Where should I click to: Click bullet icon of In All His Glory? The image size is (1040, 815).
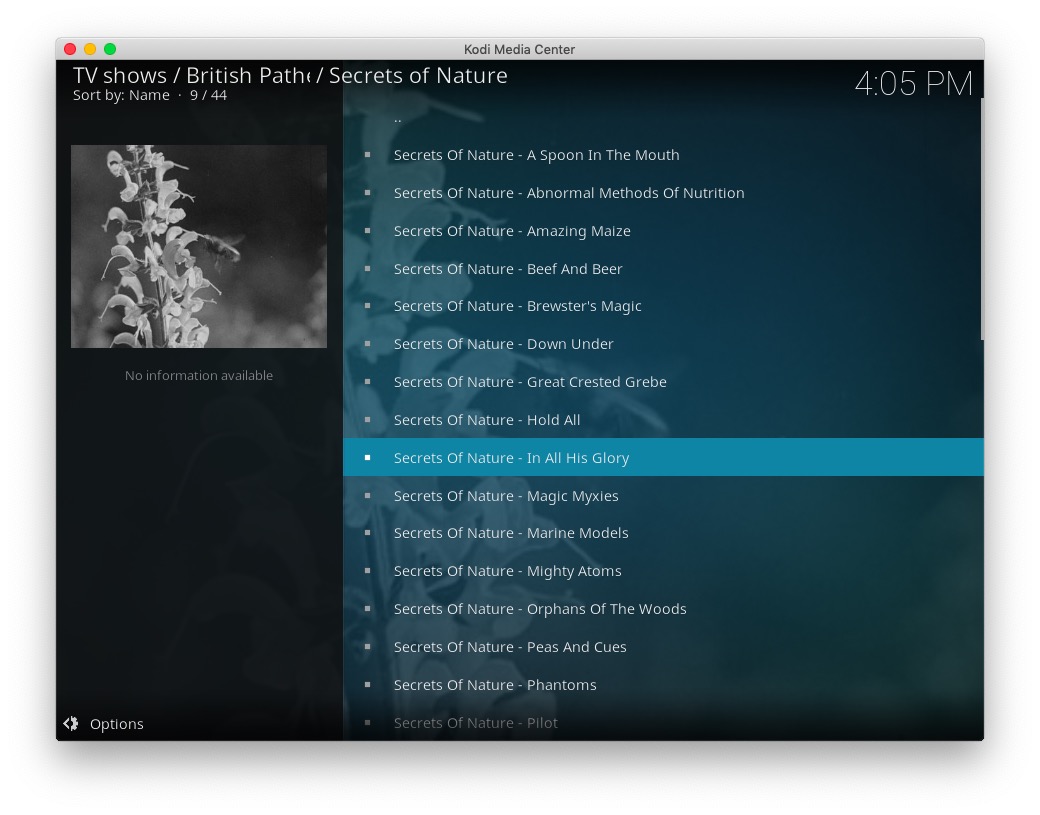(x=367, y=458)
